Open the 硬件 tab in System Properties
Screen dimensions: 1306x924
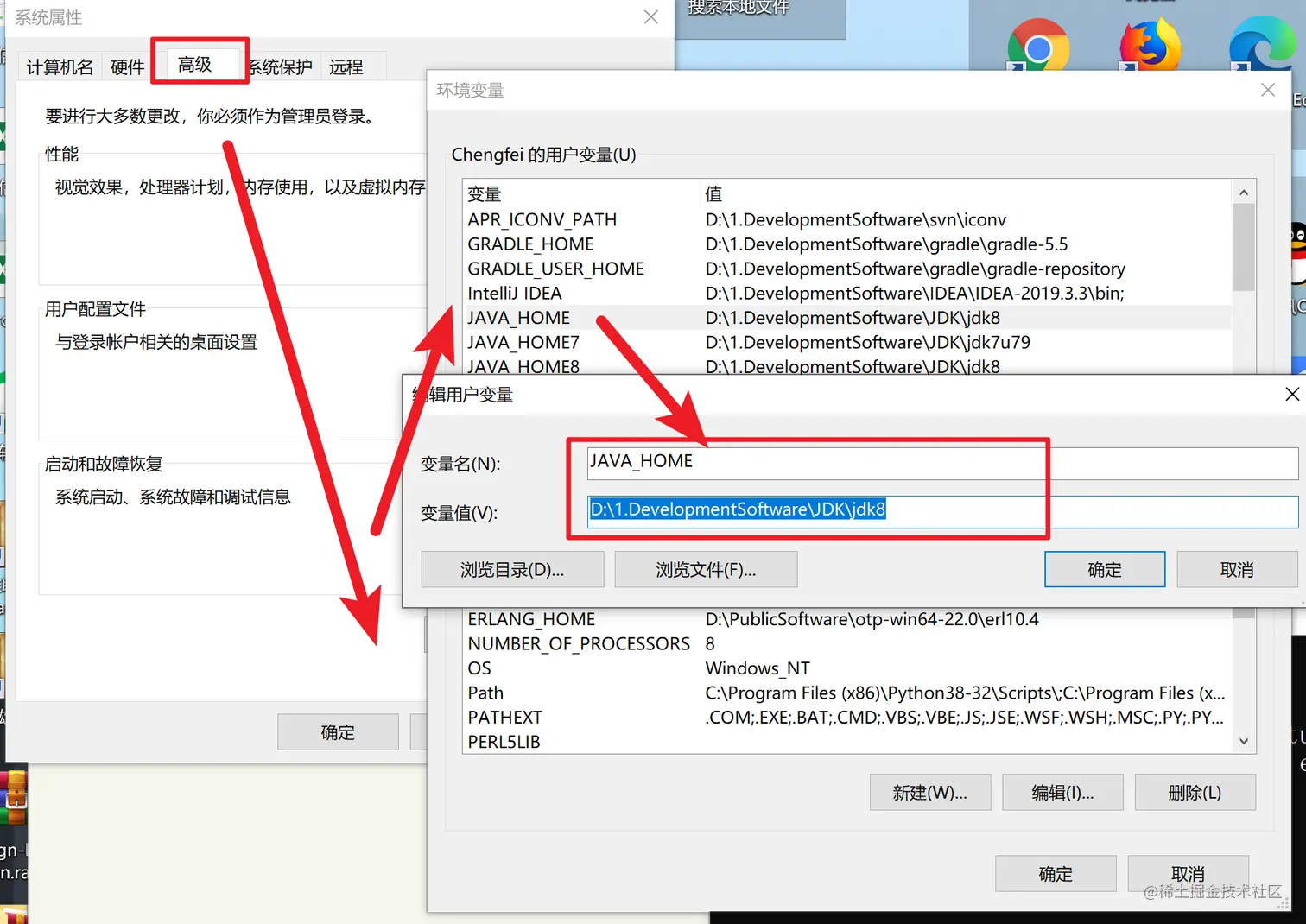[x=127, y=66]
